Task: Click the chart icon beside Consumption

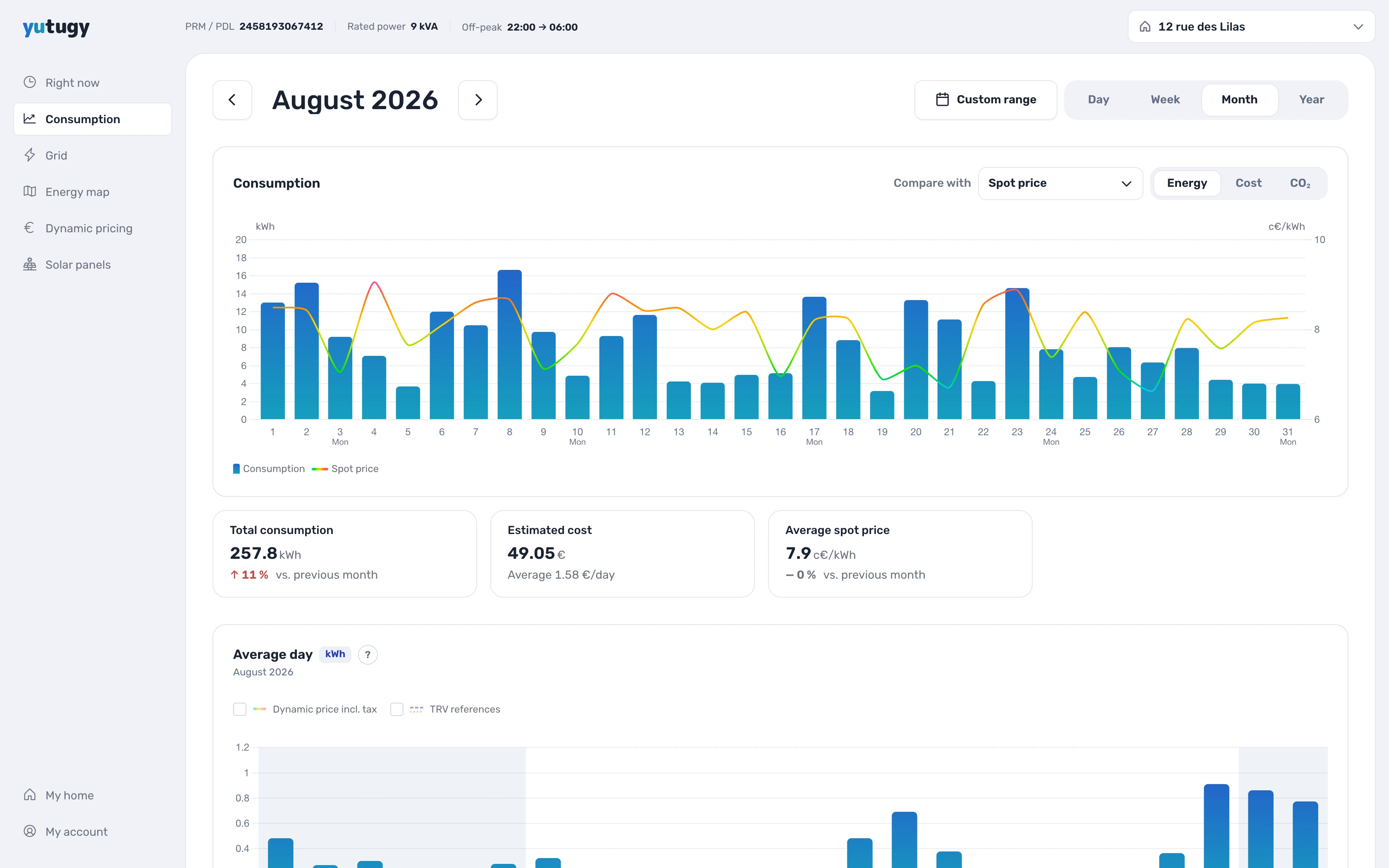Action: [x=30, y=119]
